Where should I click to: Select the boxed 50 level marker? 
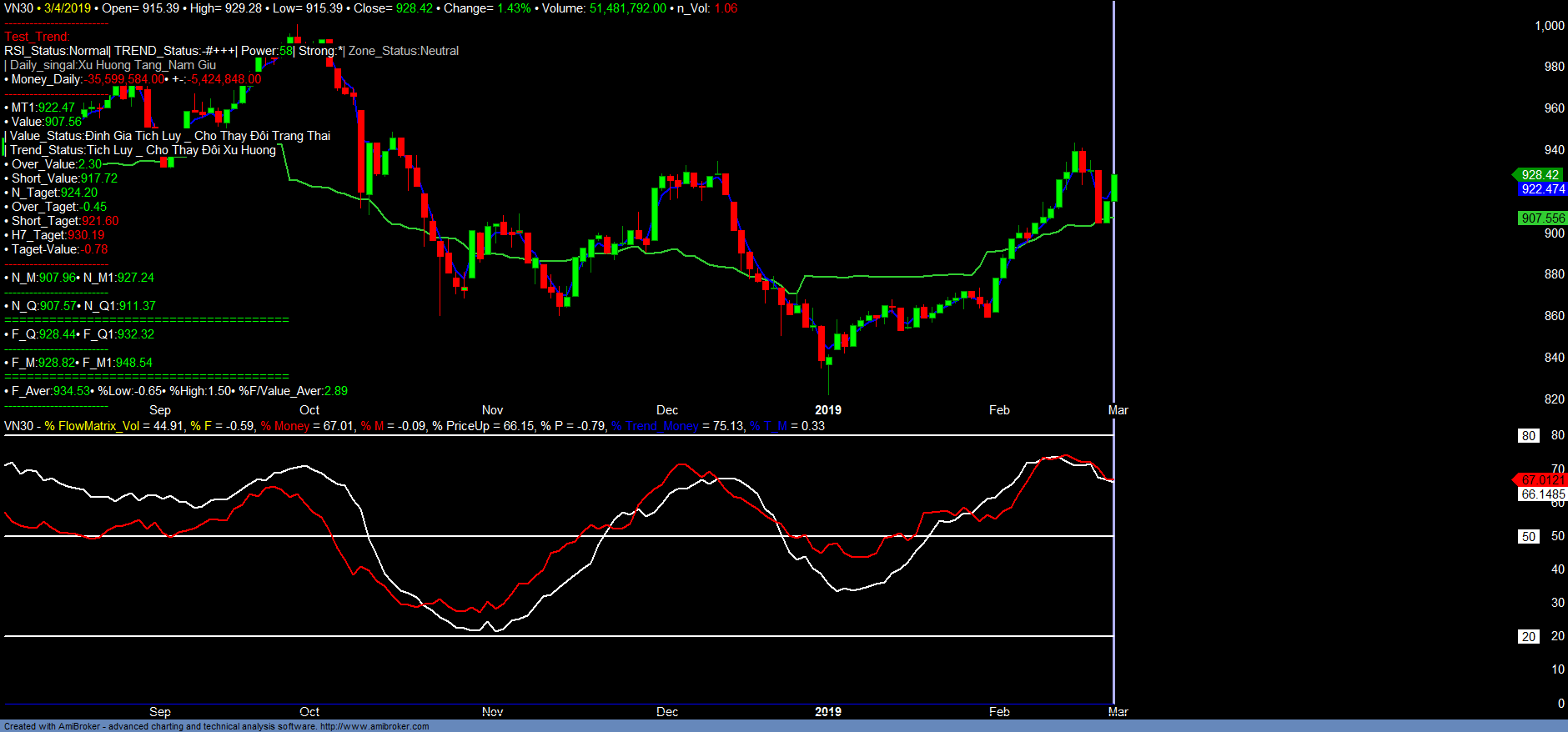1528,537
